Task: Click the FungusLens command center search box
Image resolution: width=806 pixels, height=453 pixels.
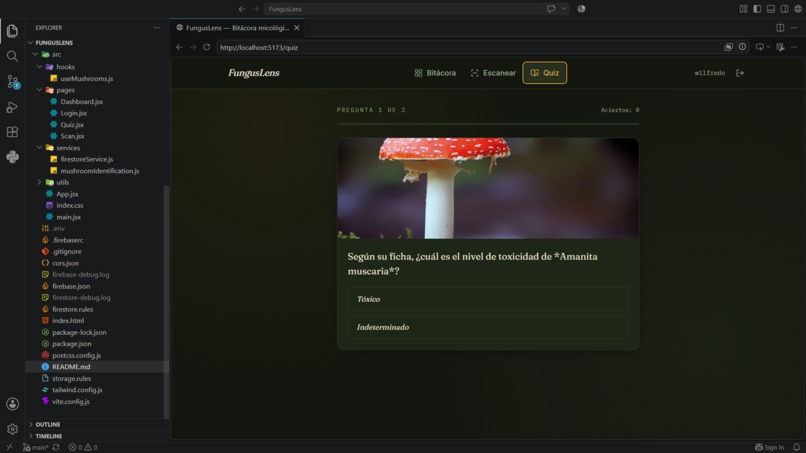Action: (x=416, y=9)
